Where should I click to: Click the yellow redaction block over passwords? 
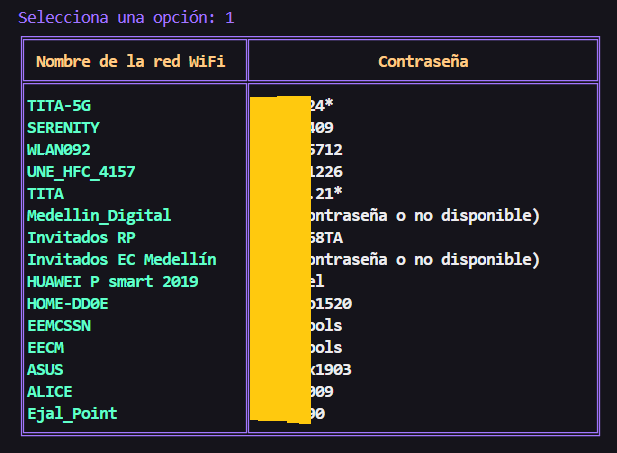(x=279, y=260)
